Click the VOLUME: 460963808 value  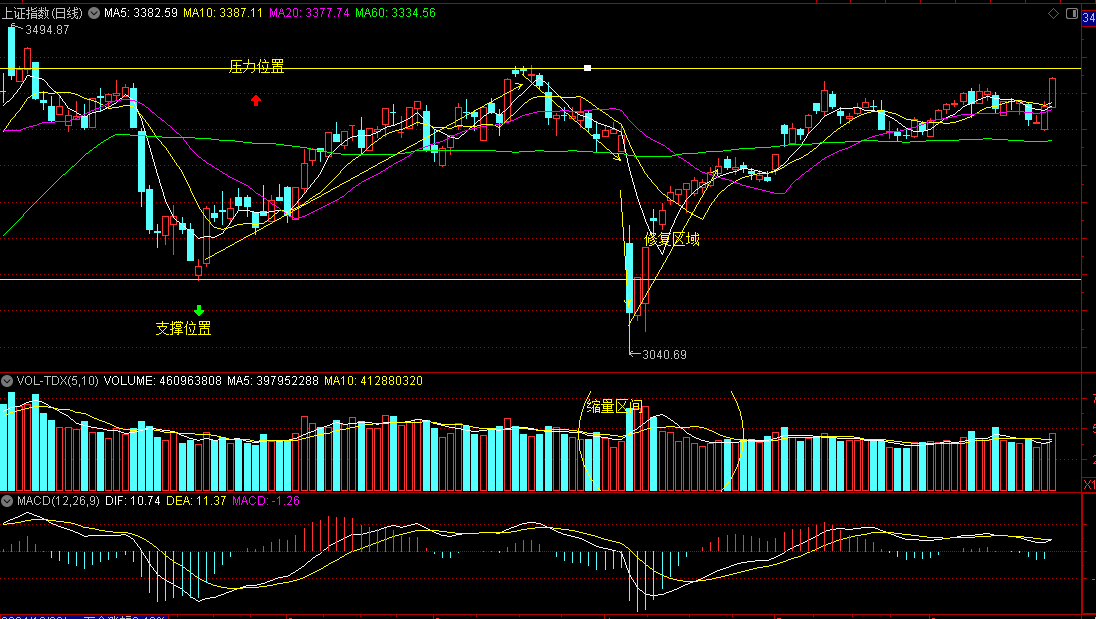[162, 381]
